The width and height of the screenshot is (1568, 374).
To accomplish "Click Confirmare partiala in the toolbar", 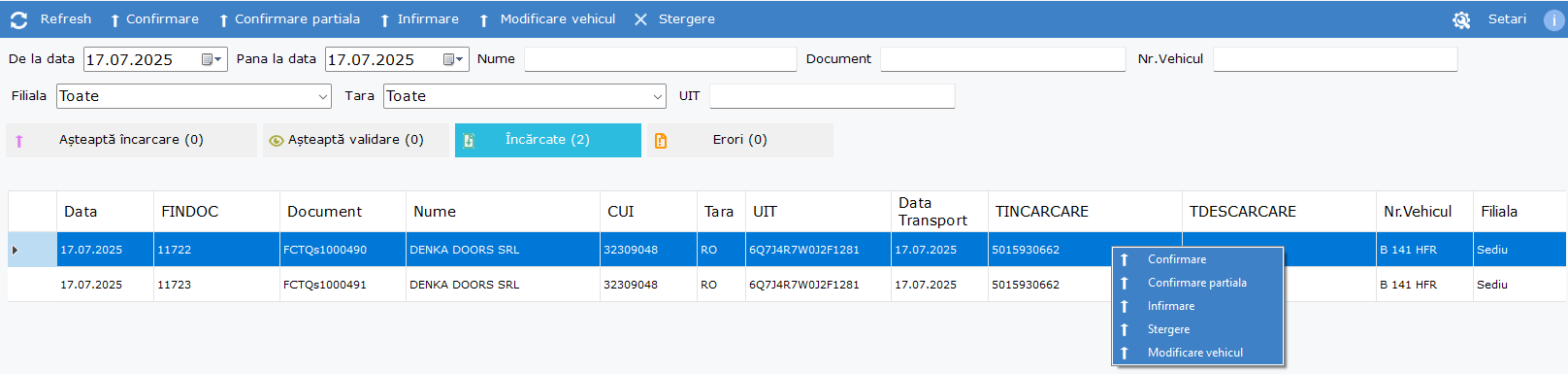I will coord(289,19).
